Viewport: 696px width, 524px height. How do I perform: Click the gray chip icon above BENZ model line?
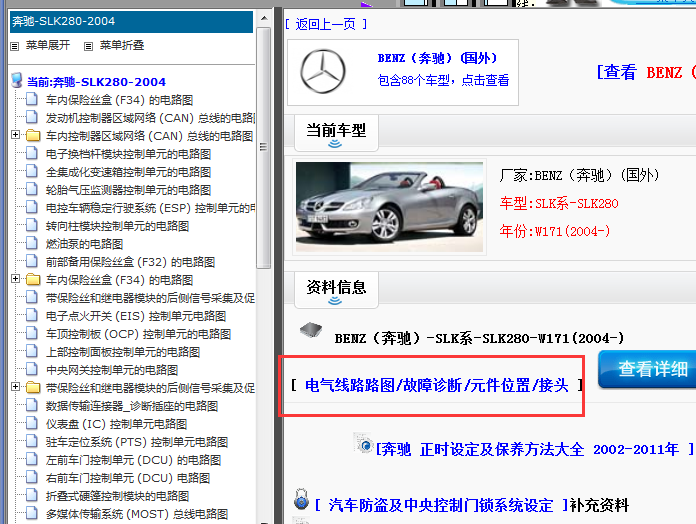coord(311,330)
